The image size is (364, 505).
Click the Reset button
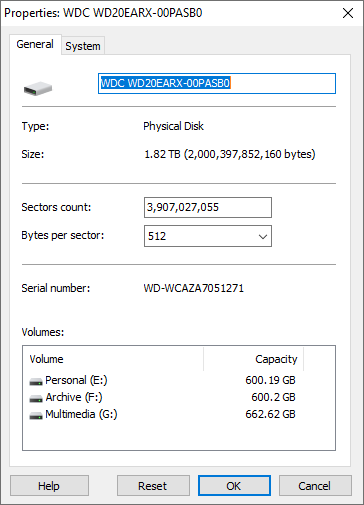click(153, 486)
